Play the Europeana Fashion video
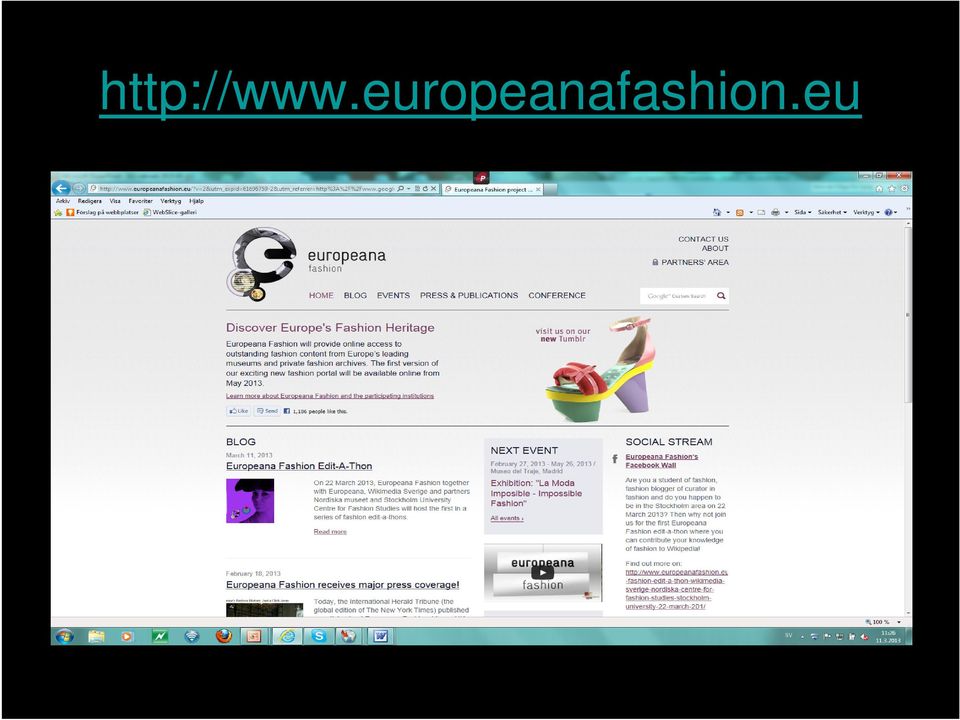Viewport: 960px width, 720px height. pyautogui.click(x=542, y=573)
